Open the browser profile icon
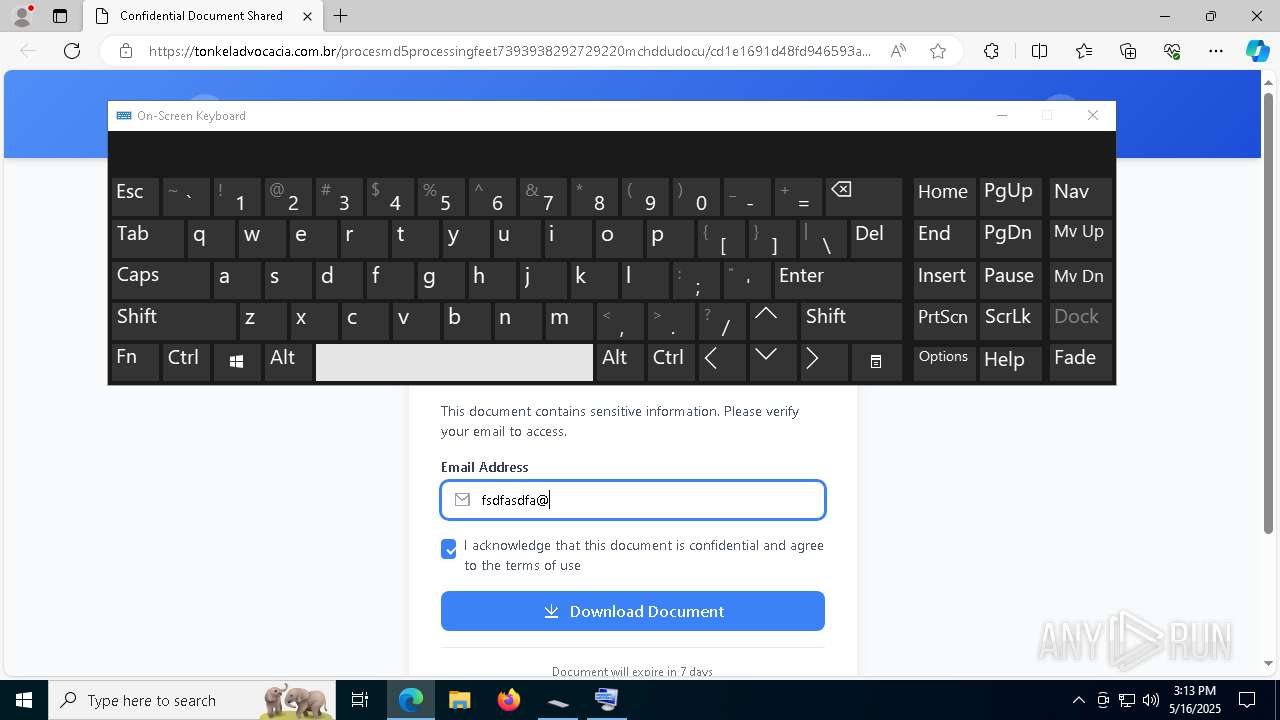 21,16
